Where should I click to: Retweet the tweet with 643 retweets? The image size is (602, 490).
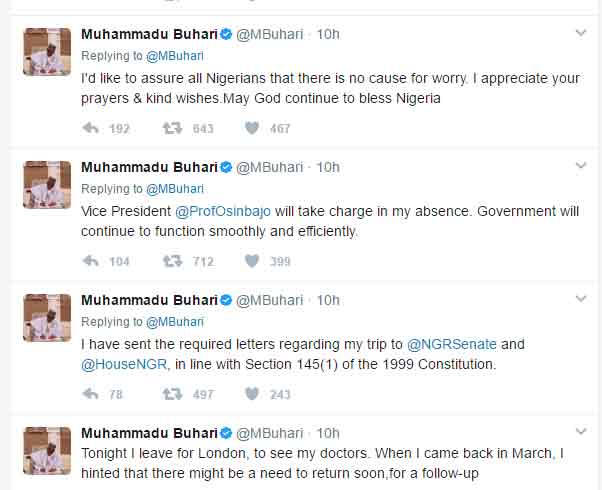172,128
